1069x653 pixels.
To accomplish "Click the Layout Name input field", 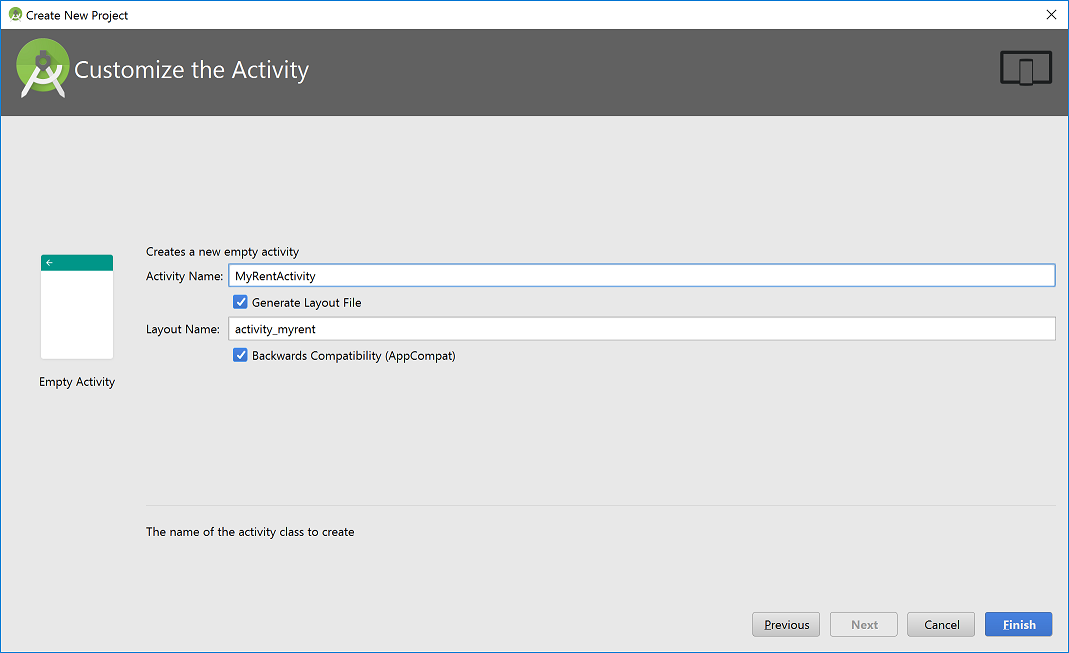I will (500, 328).
